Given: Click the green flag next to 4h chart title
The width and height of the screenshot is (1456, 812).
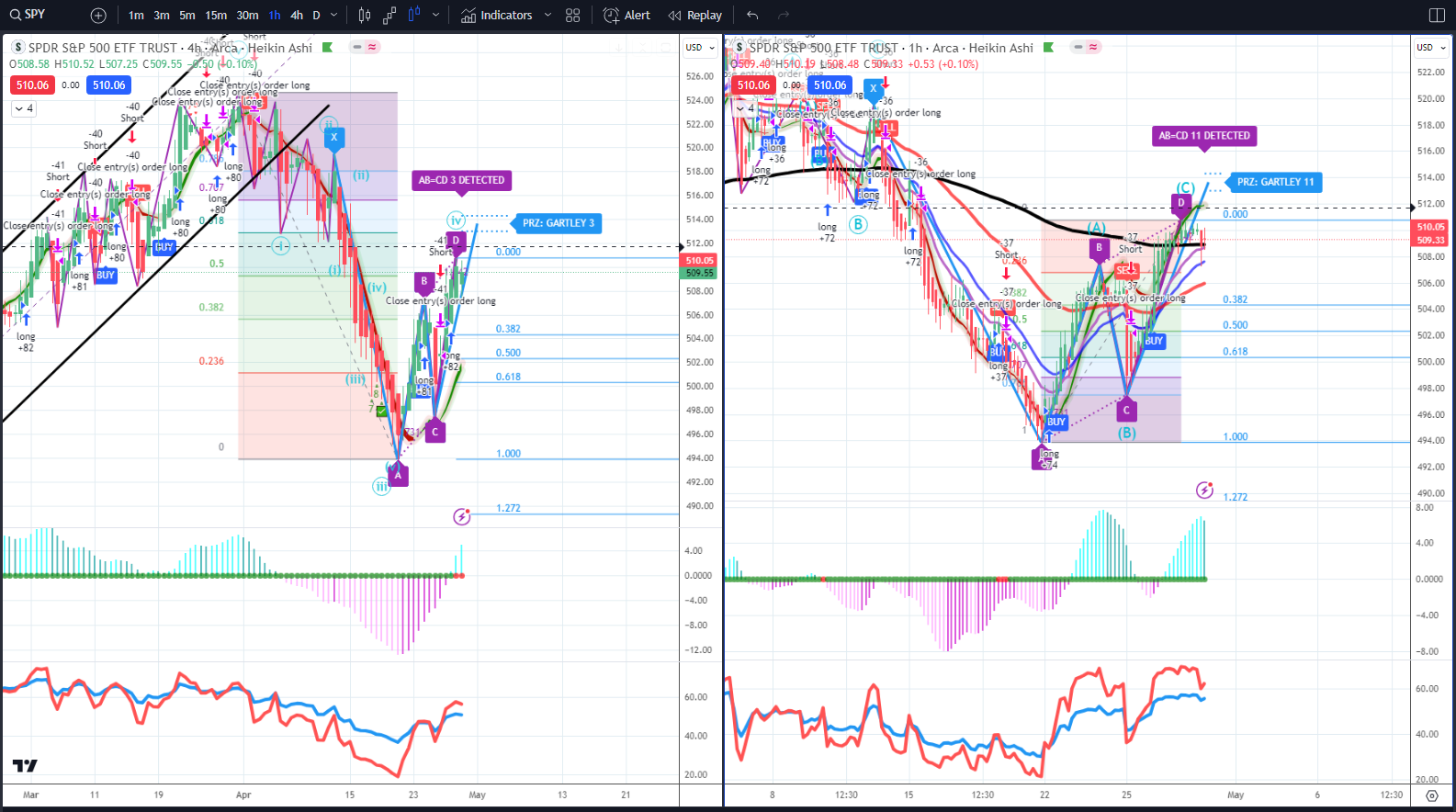Looking at the screenshot, I should (x=327, y=47).
